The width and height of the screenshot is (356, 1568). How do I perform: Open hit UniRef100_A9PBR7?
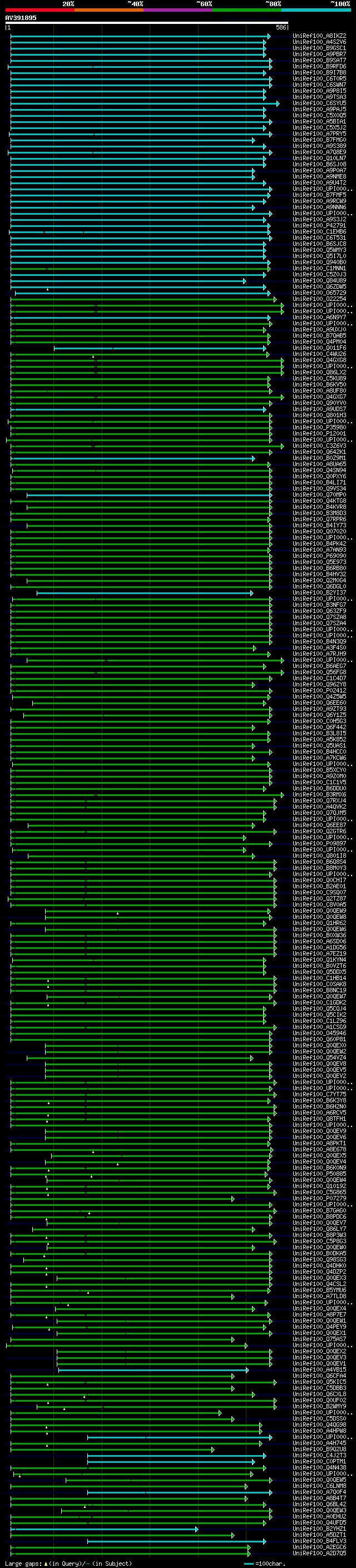click(319, 54)
